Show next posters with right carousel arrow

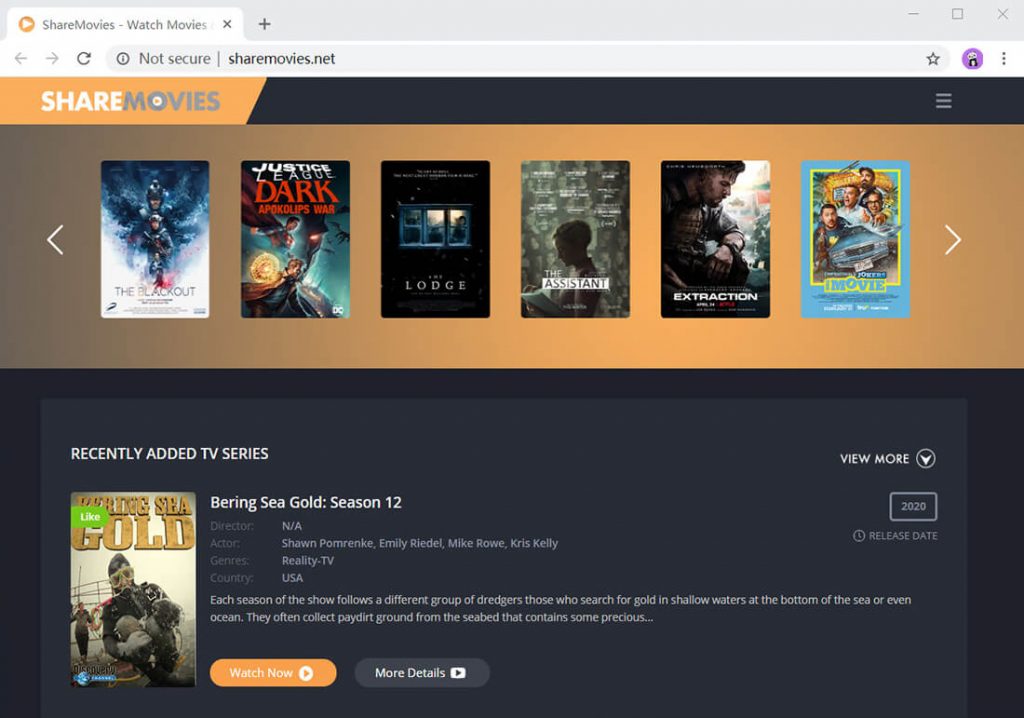[x=953, y=240]
